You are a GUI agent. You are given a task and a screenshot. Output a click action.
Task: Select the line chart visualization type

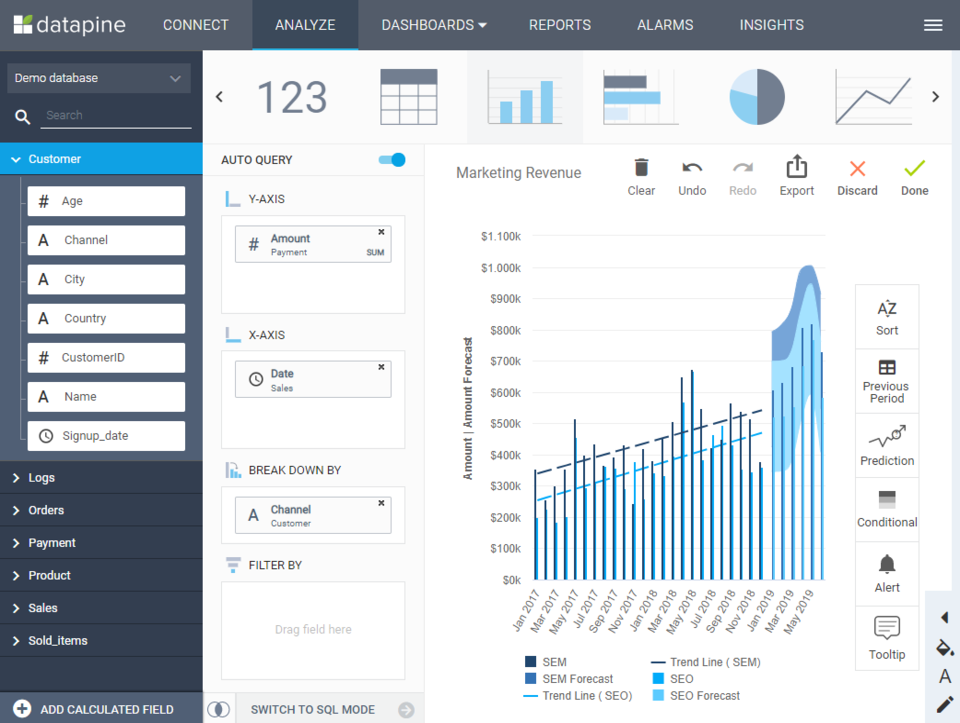(872, 96)
